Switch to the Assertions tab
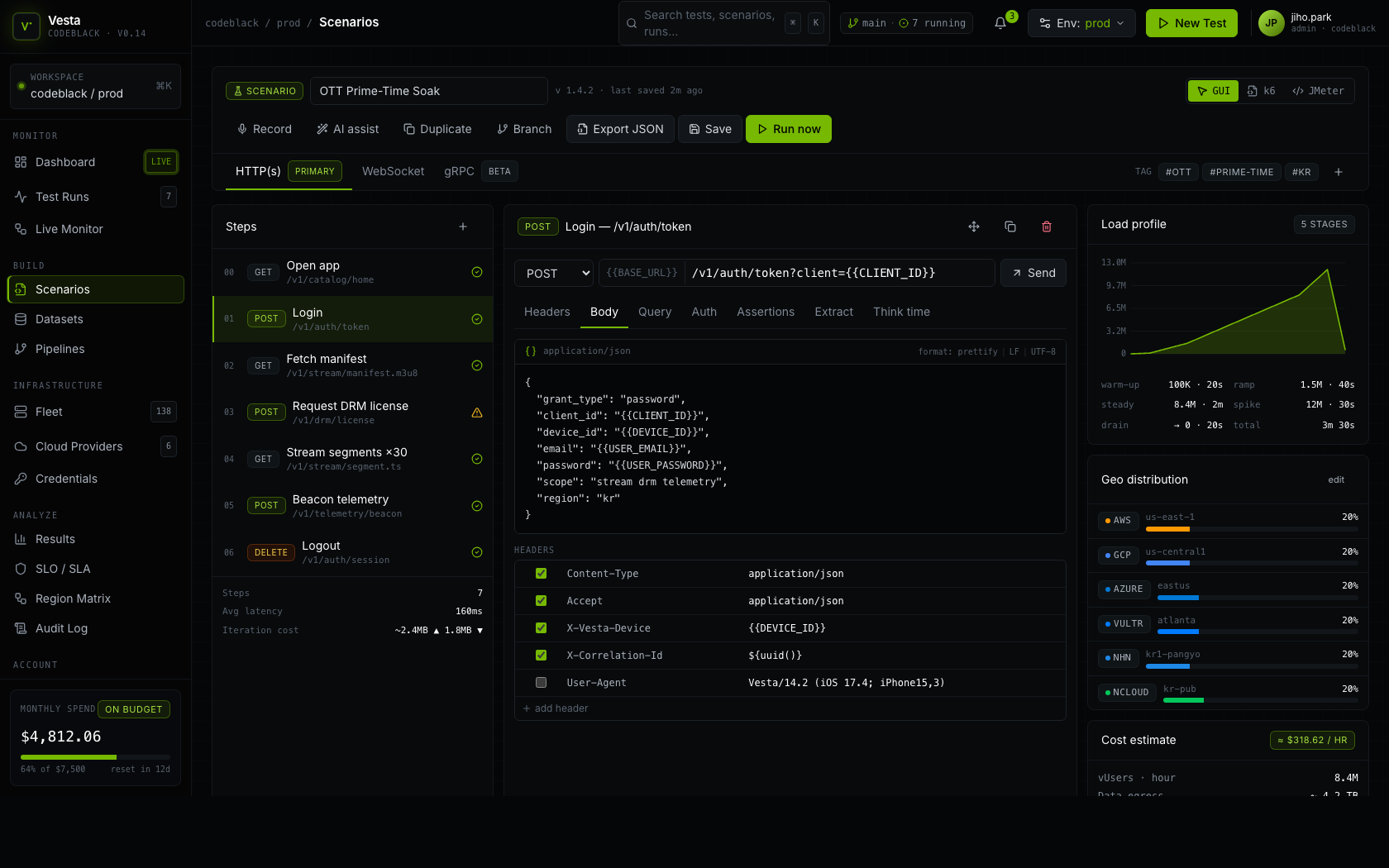The image size is (1389, 868). [x=766, y=312]
